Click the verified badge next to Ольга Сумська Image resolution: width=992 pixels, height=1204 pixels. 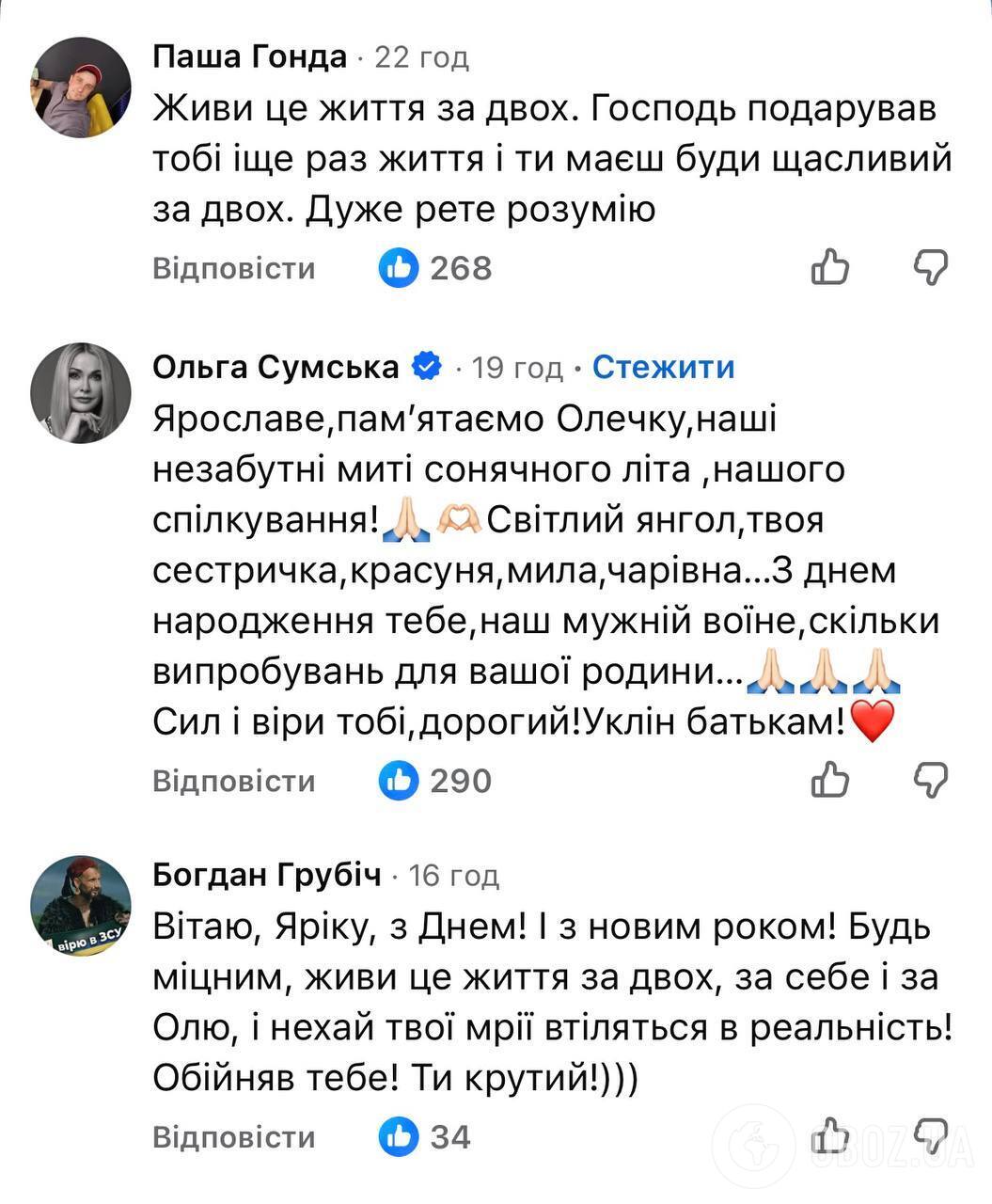tap(425, 365)
